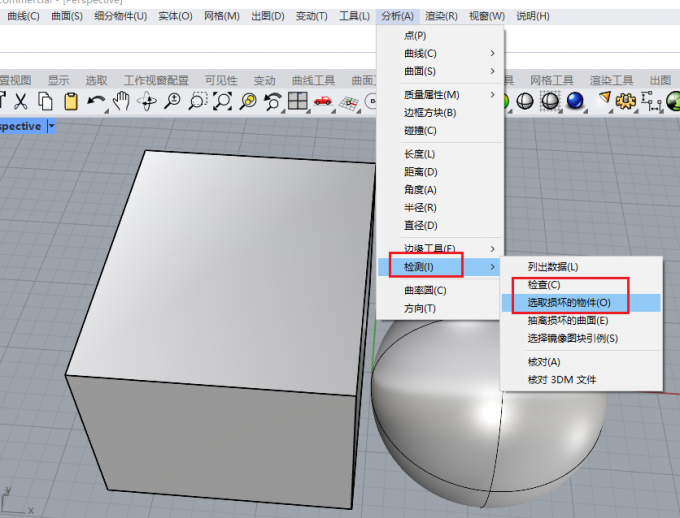The height and width of the screenshot is (518, 680).
Task: Open the 实体(O) menu
Action: (x=176, y=16)
